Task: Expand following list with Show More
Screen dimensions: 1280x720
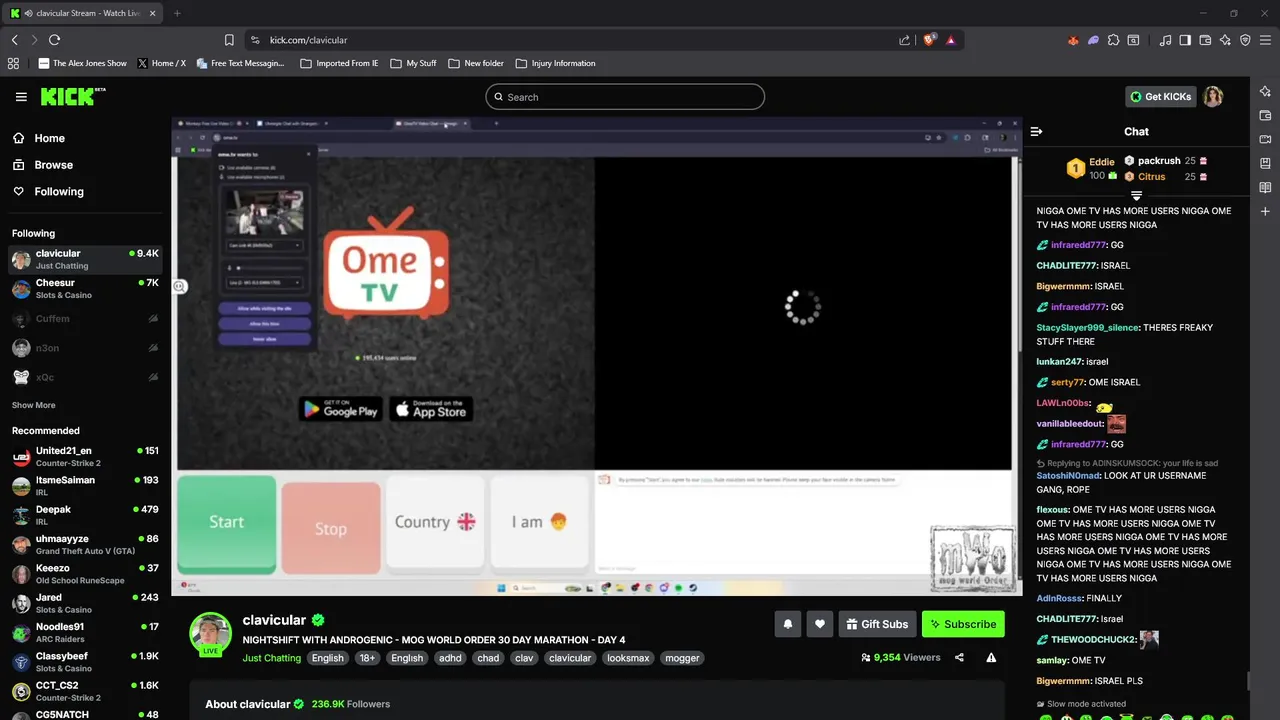Action: [34, 405]
